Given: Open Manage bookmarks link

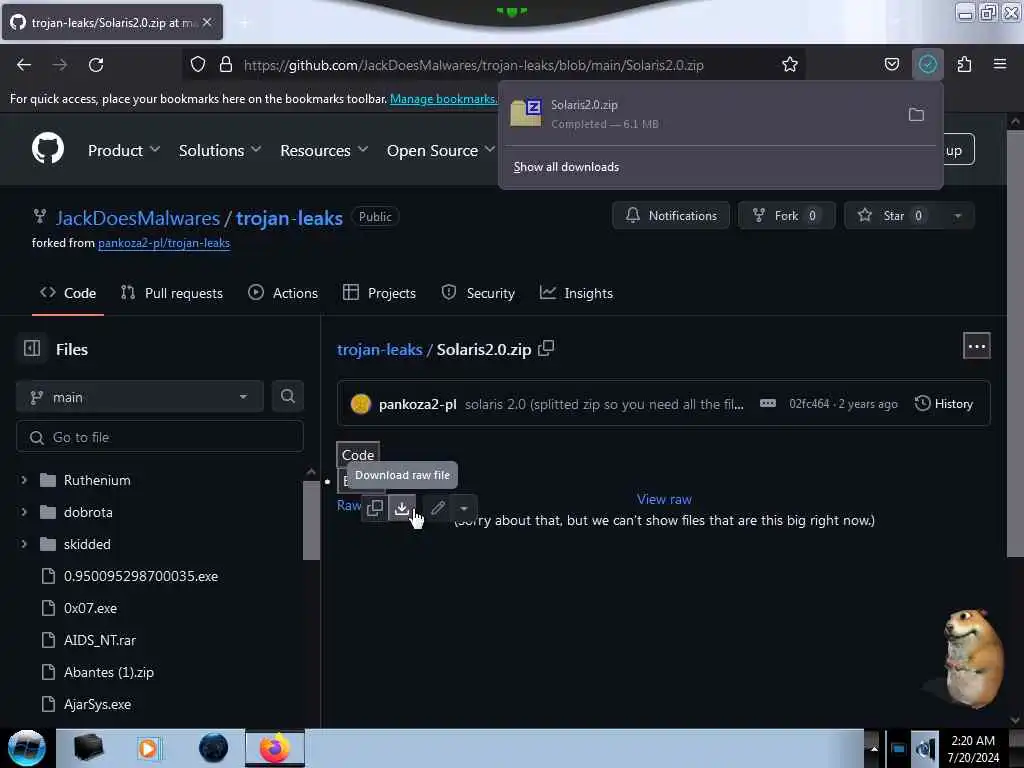Looking at the screenshot, I should click(443, 99).
